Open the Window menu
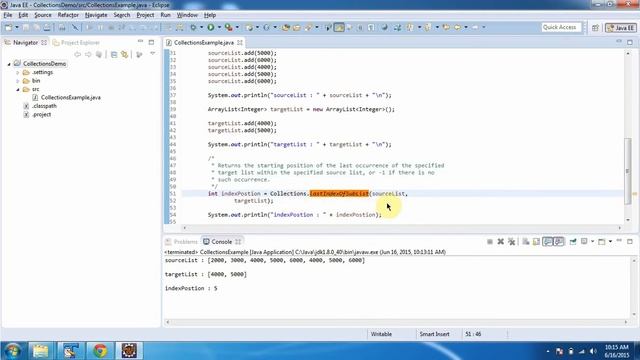The width and height of the screenshot is (640, 360). pyautogui.click(x=187, y=15)
